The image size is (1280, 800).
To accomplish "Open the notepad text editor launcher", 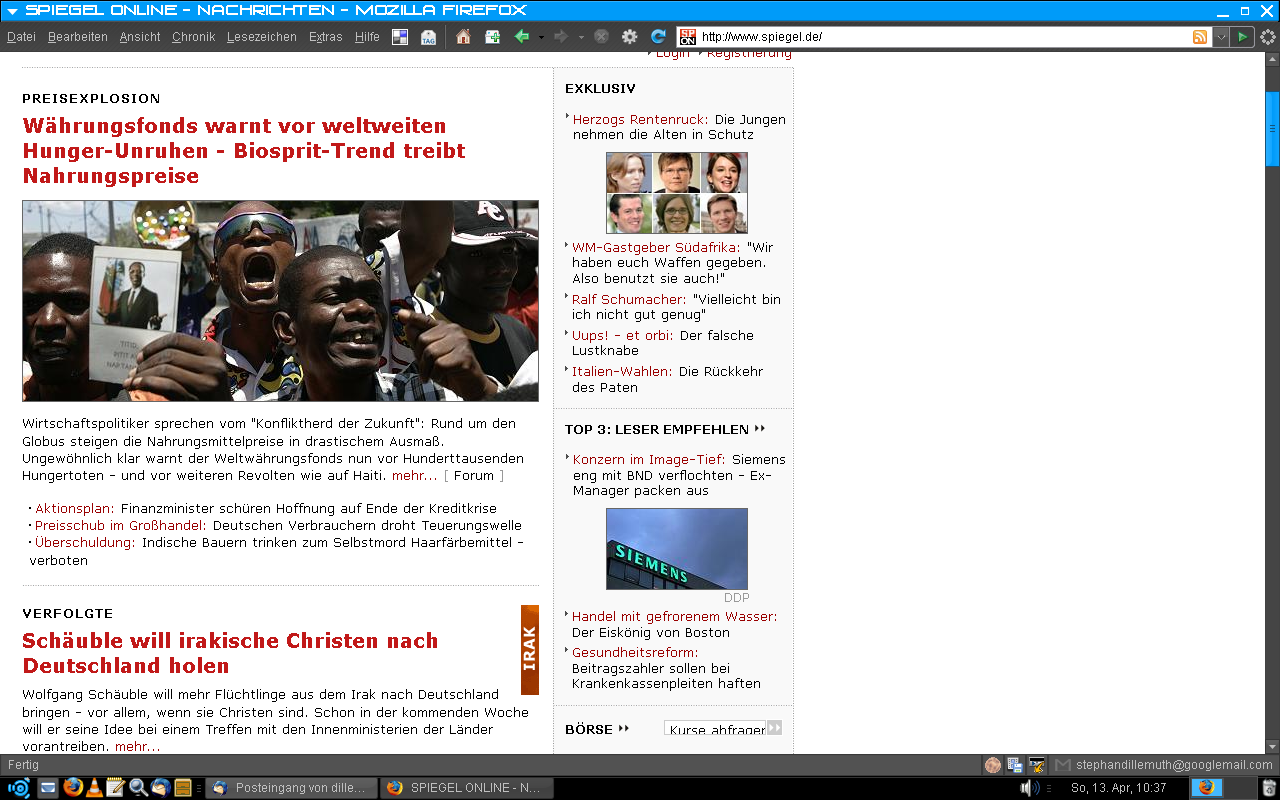I will tap(115, 787).
